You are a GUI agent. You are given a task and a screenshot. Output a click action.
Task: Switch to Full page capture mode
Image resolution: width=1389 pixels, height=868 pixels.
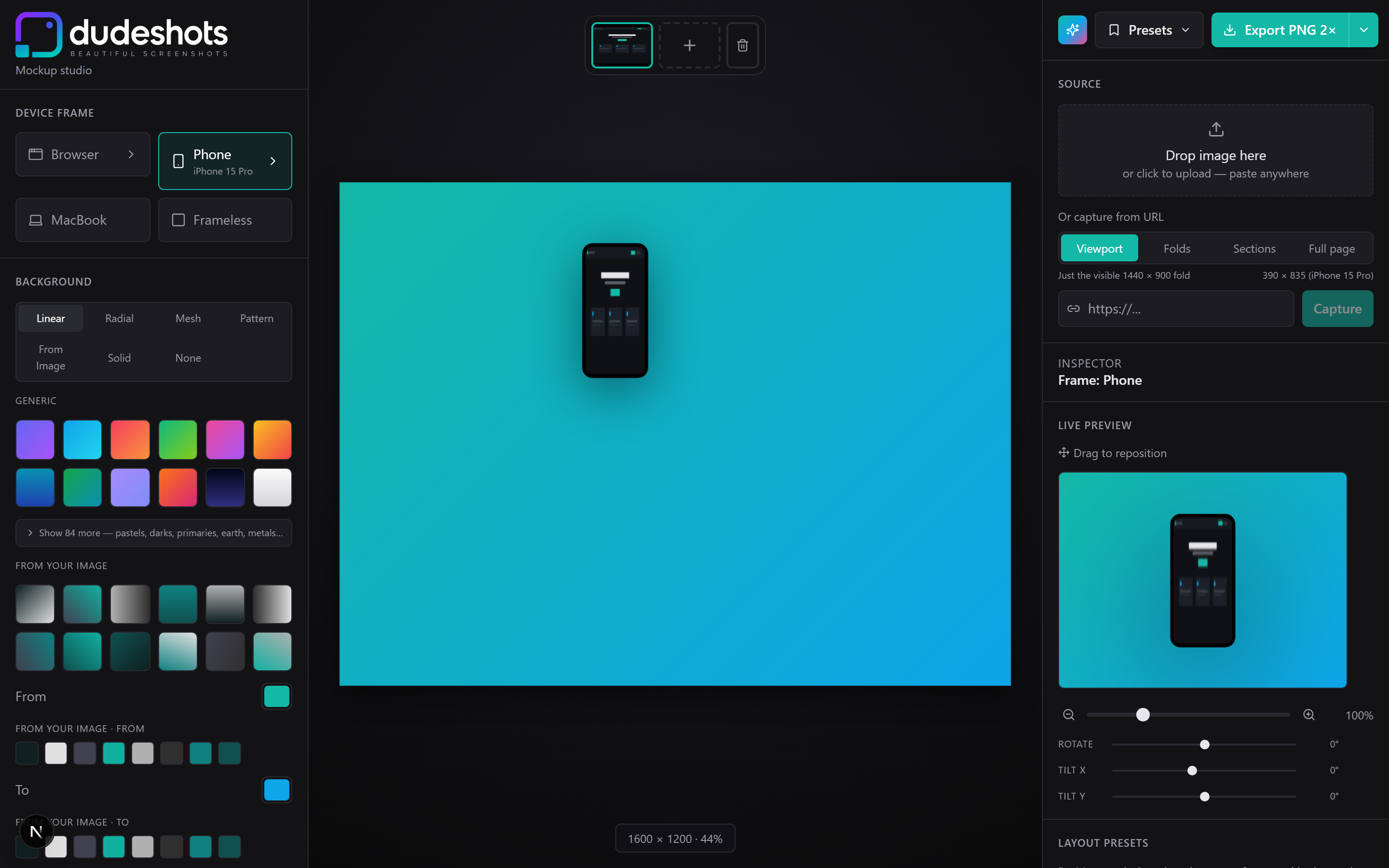point(1332,248)
